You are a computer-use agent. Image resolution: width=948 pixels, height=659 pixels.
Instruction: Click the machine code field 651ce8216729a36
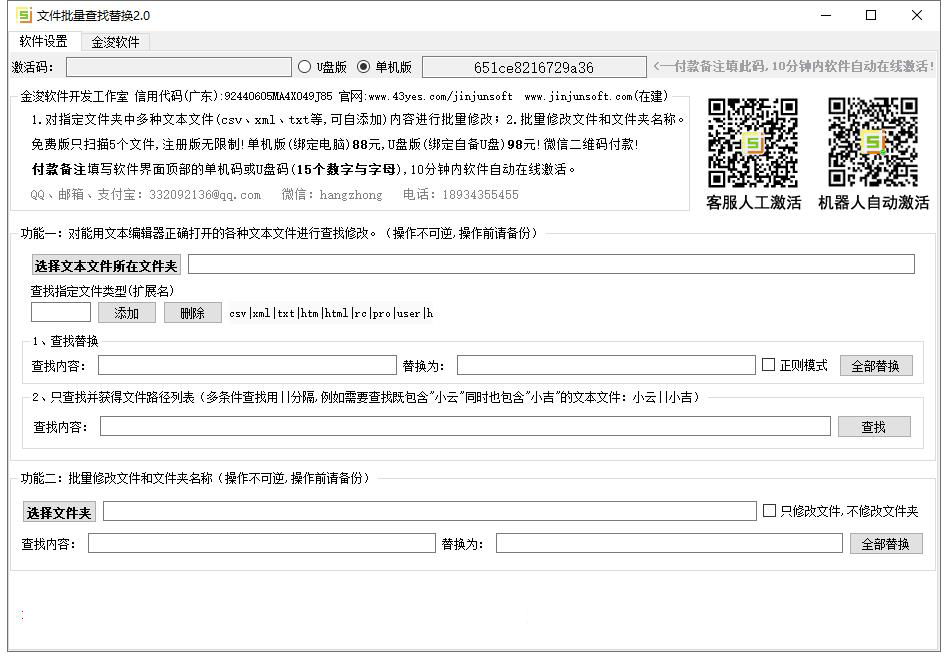(x=533, y=68)
